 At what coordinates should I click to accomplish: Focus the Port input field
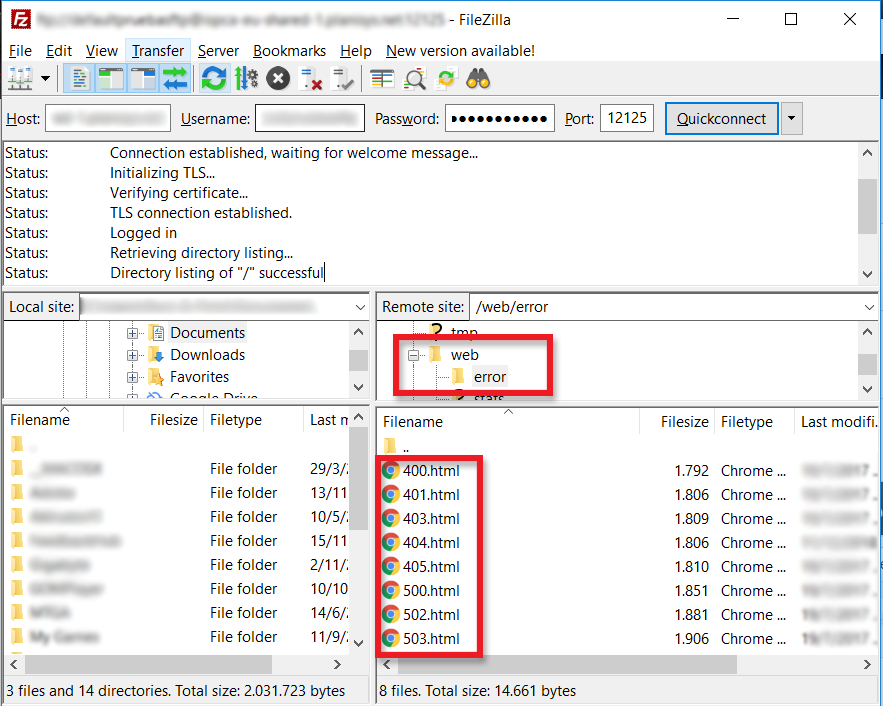coord(627,118)
